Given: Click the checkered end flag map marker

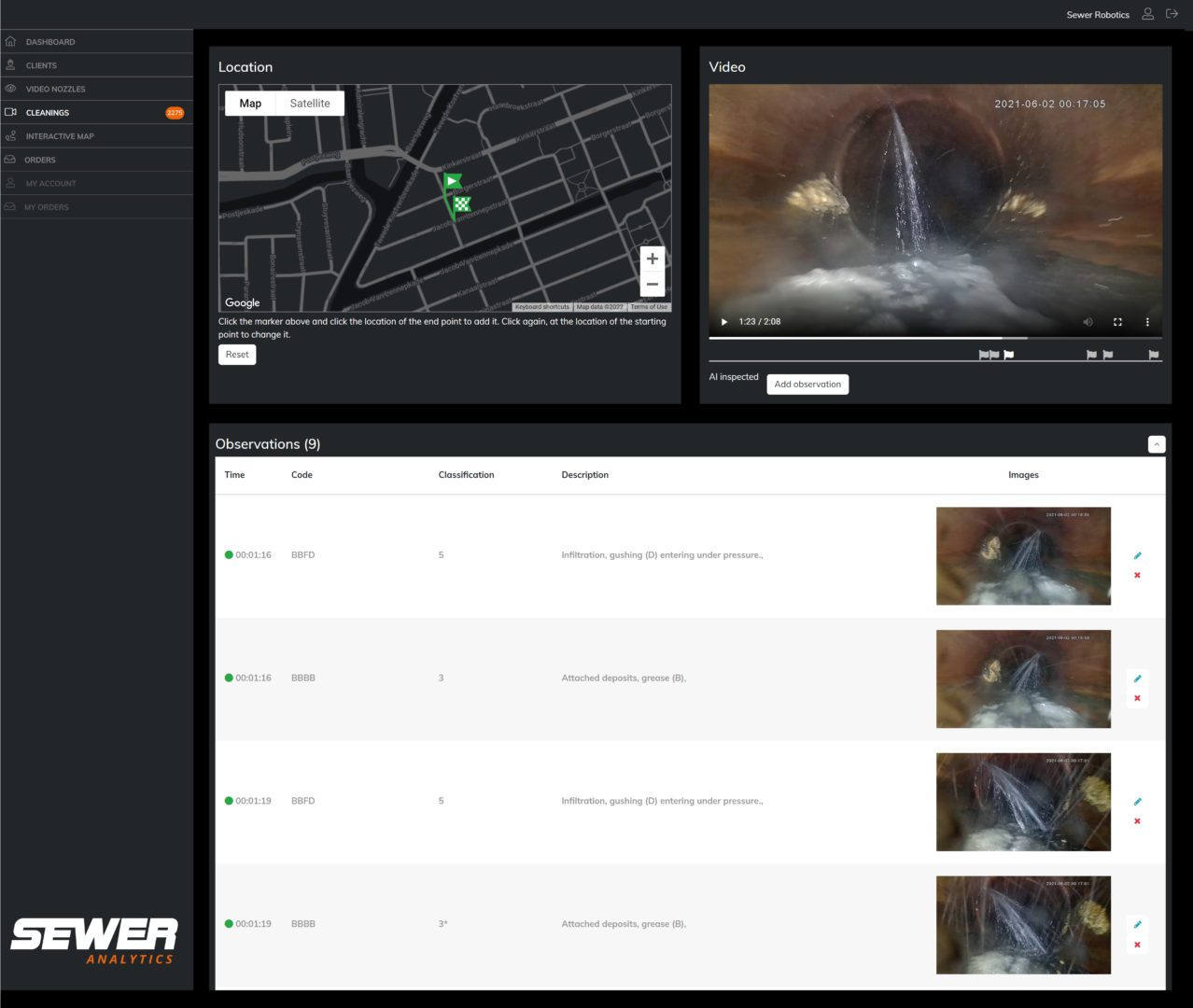Looking at the screenshot, I should (x=460, y=205).
